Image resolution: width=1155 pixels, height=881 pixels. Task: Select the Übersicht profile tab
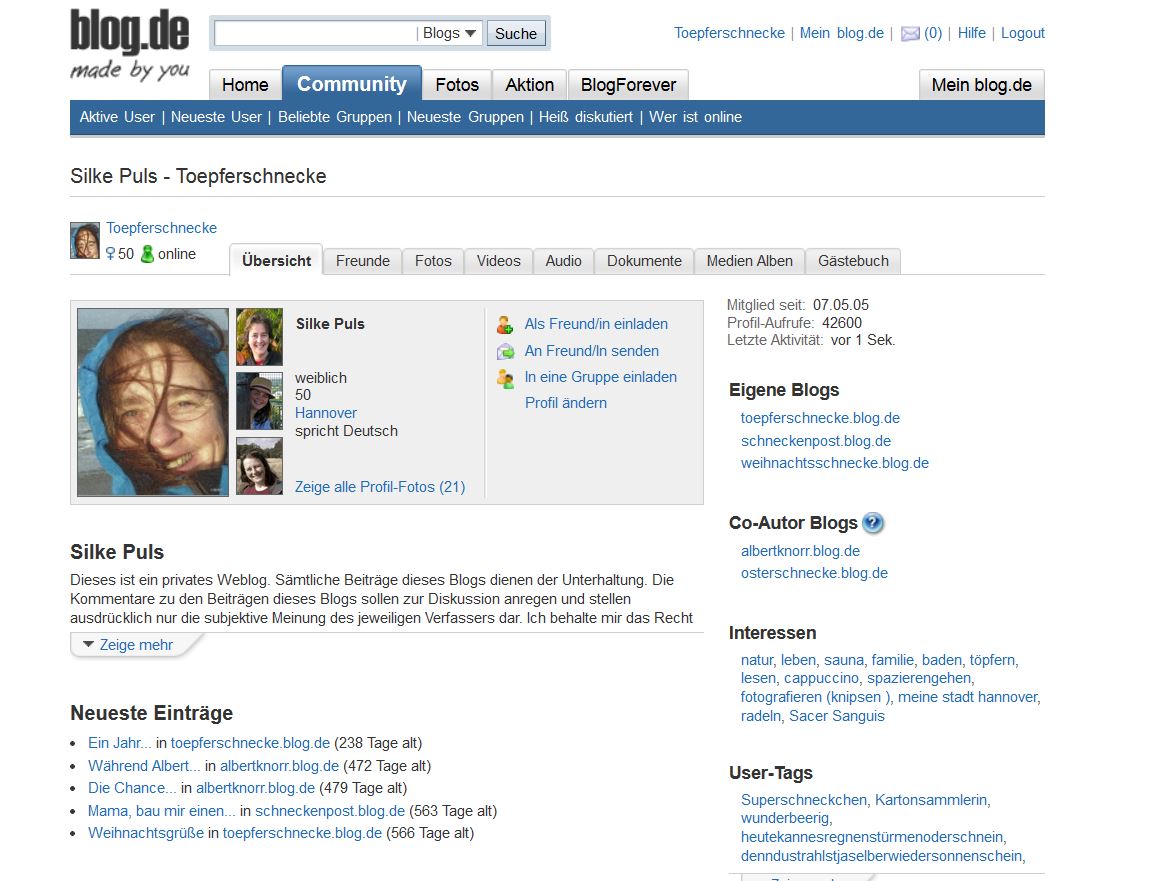(x=276, y=261)
